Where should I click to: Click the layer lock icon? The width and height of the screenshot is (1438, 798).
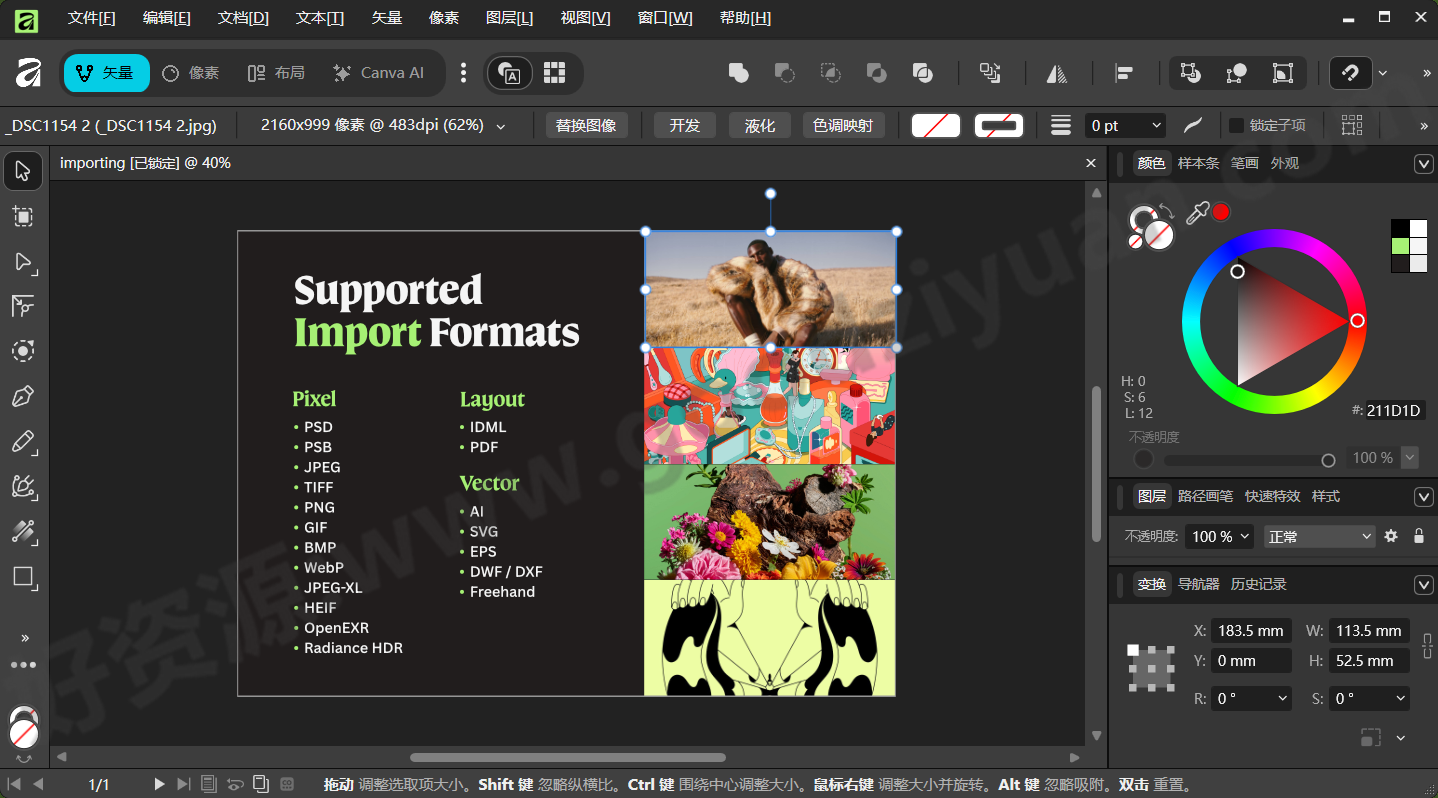pyautogui.click(x=1418, y=536)
